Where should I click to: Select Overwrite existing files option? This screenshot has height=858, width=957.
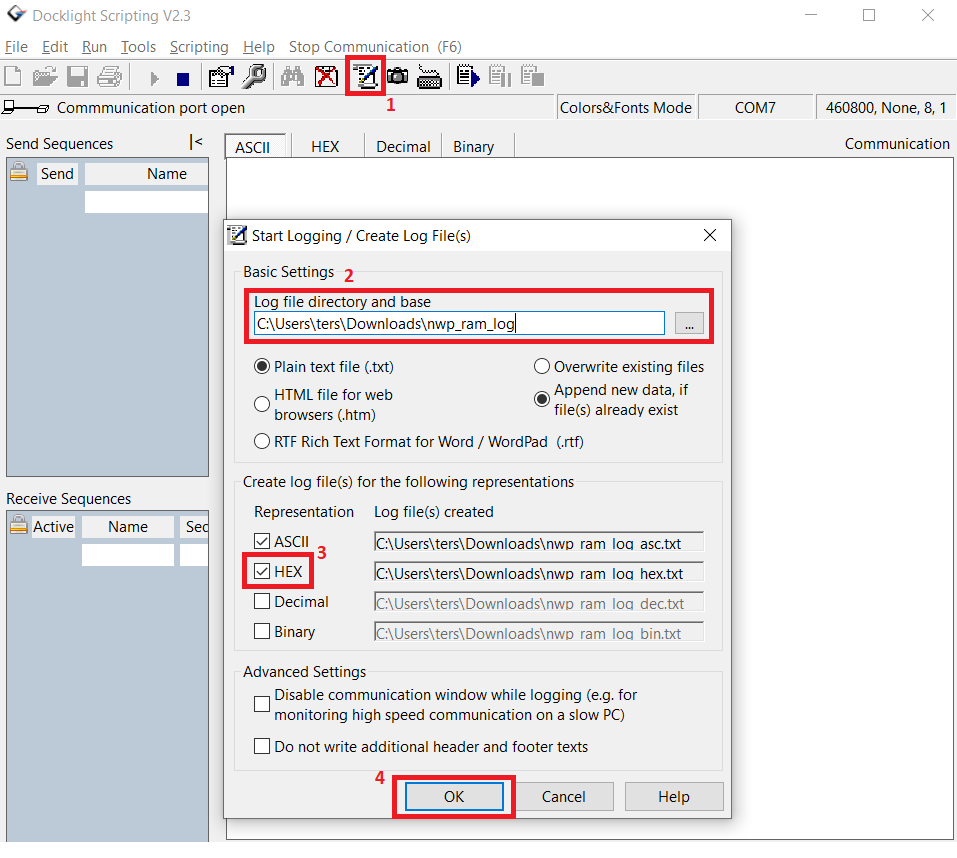[x=542, y=367]
